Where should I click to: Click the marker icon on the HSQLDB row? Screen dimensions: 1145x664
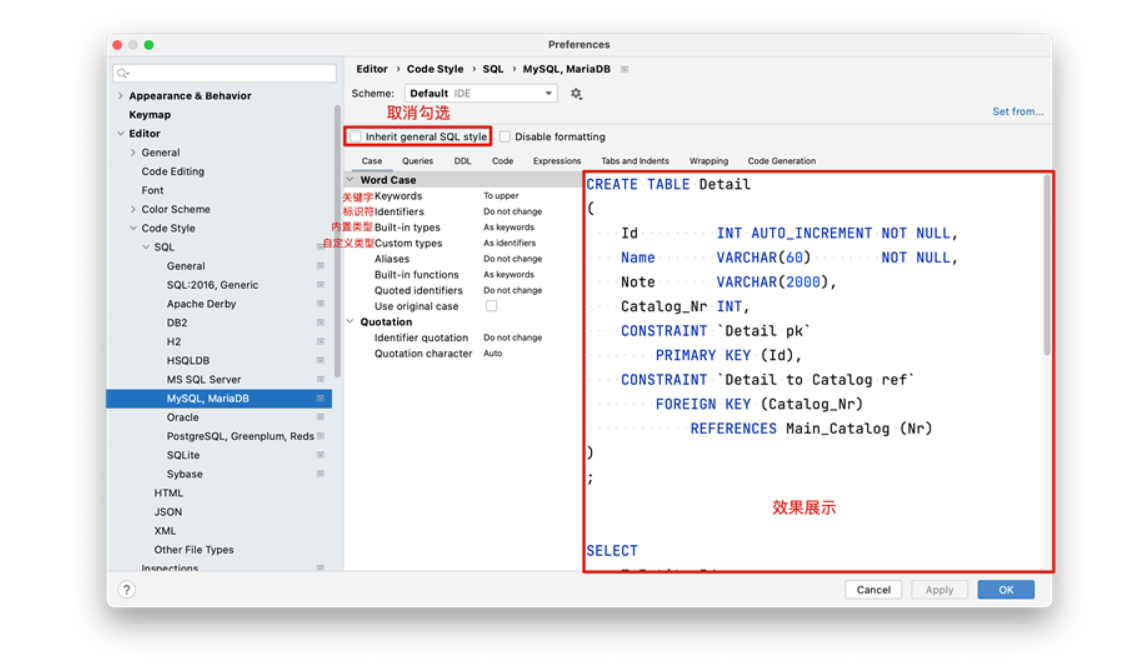320,361
